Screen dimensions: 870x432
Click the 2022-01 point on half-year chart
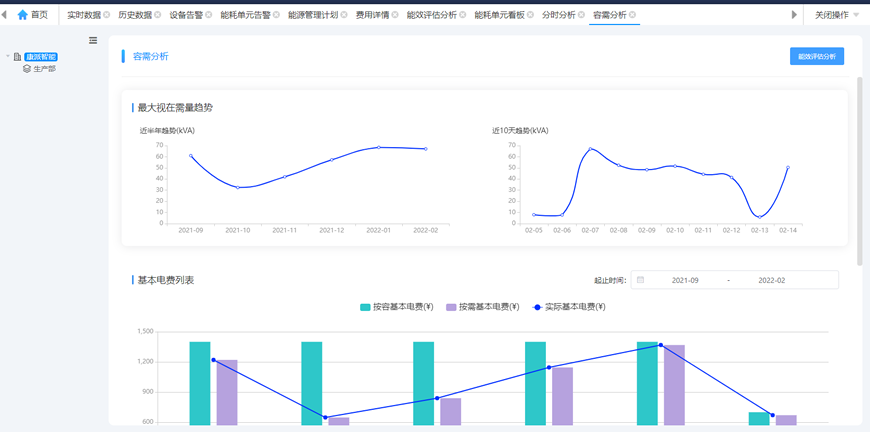(379, 147)
